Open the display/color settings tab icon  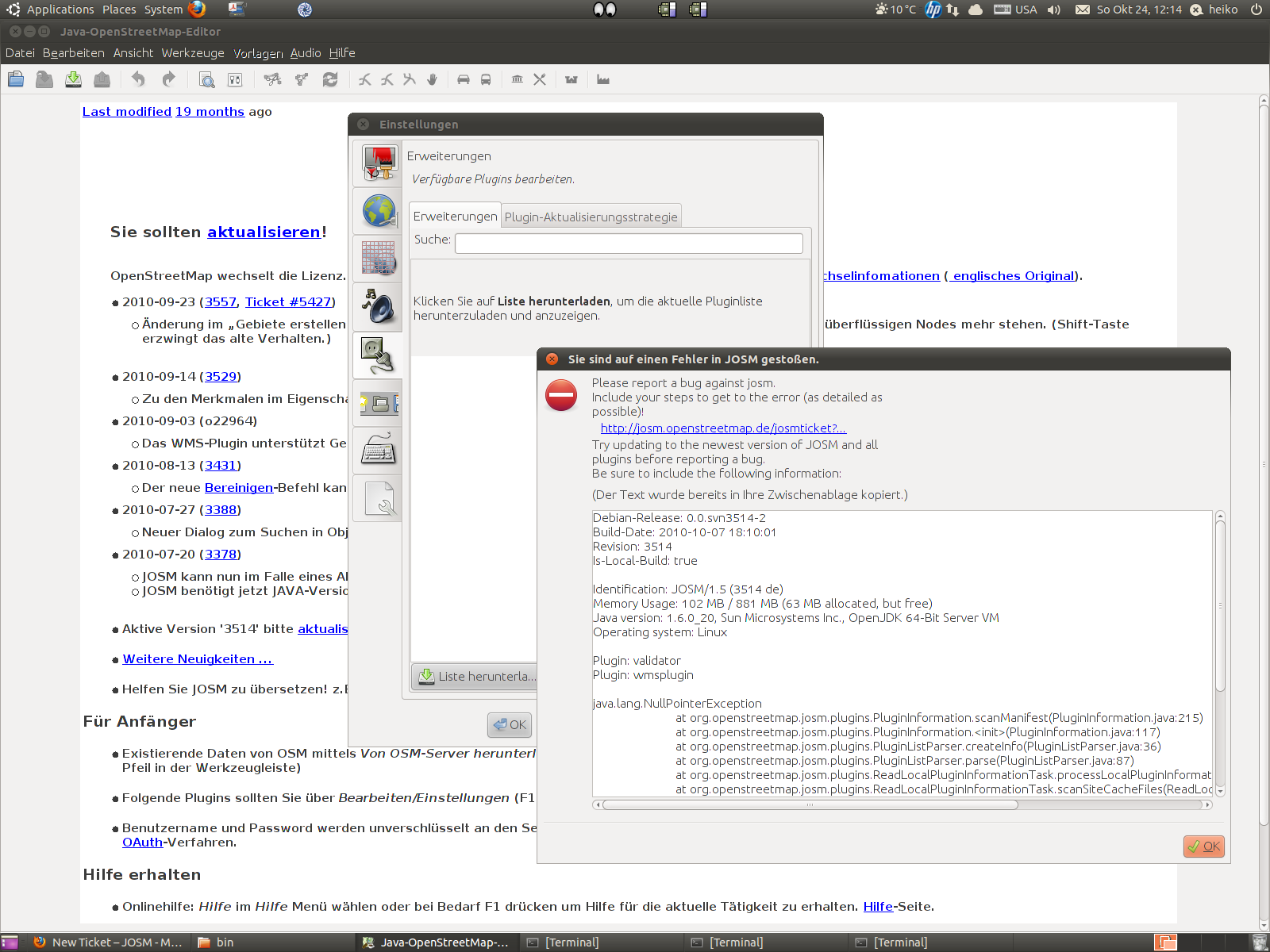click(379, 163)
